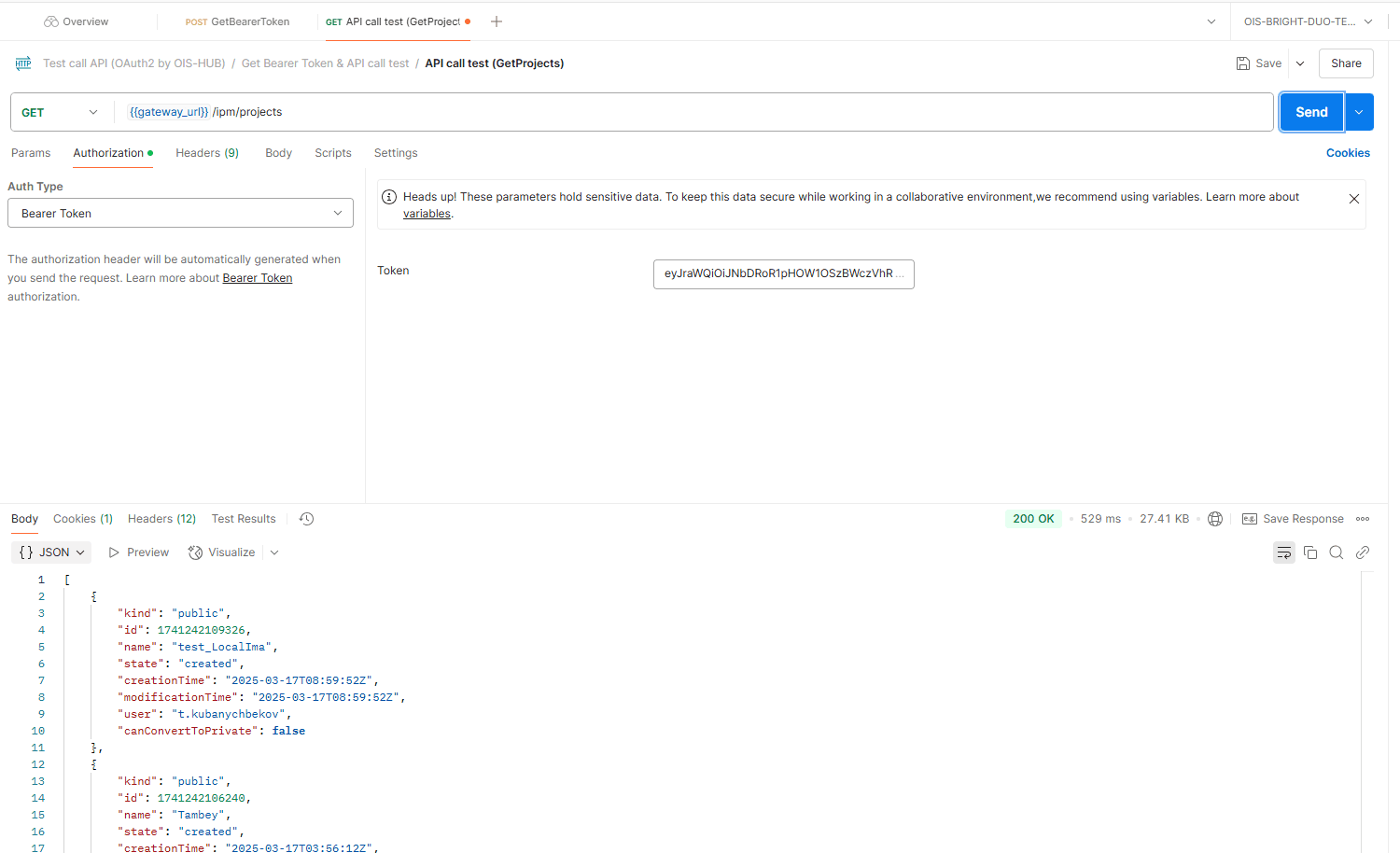
Task: Open the 'Test call API (OAuth2 by OIS-HUB)' breadcrumb
Action: pos(134,63)
